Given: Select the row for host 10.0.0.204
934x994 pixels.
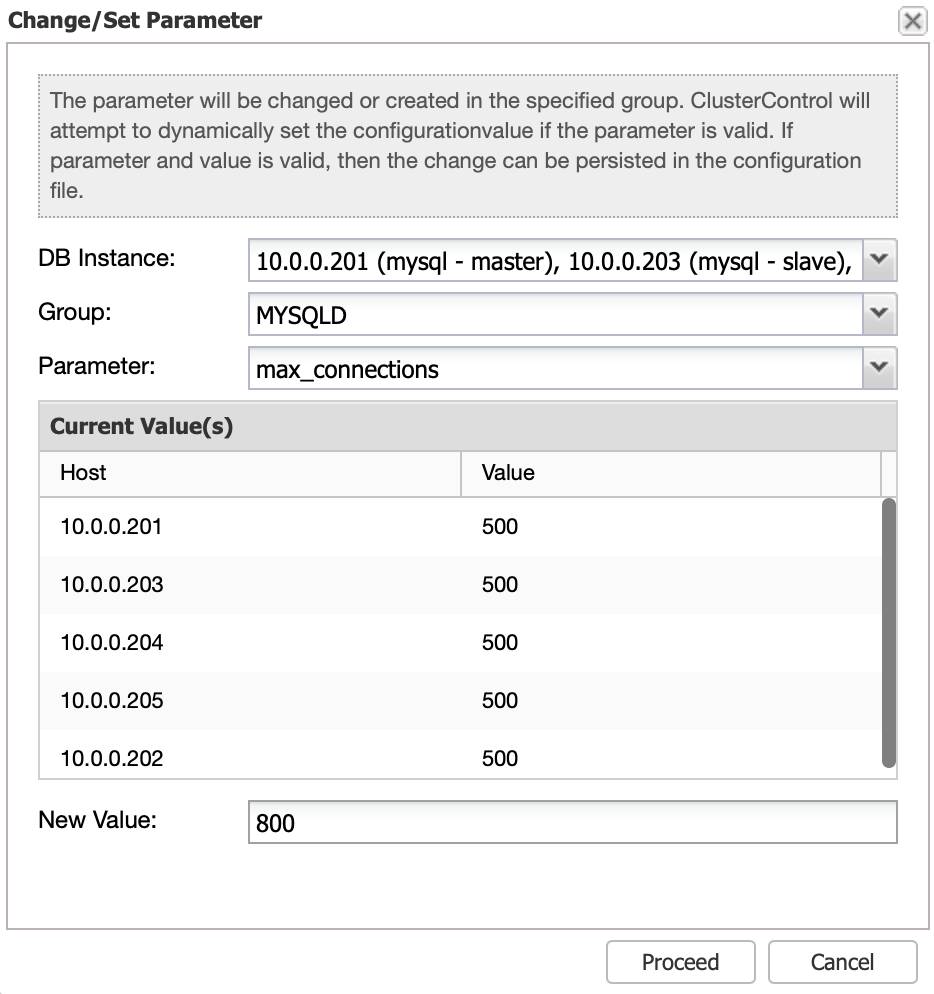Looking at the screenshot, I should point(460,643).
